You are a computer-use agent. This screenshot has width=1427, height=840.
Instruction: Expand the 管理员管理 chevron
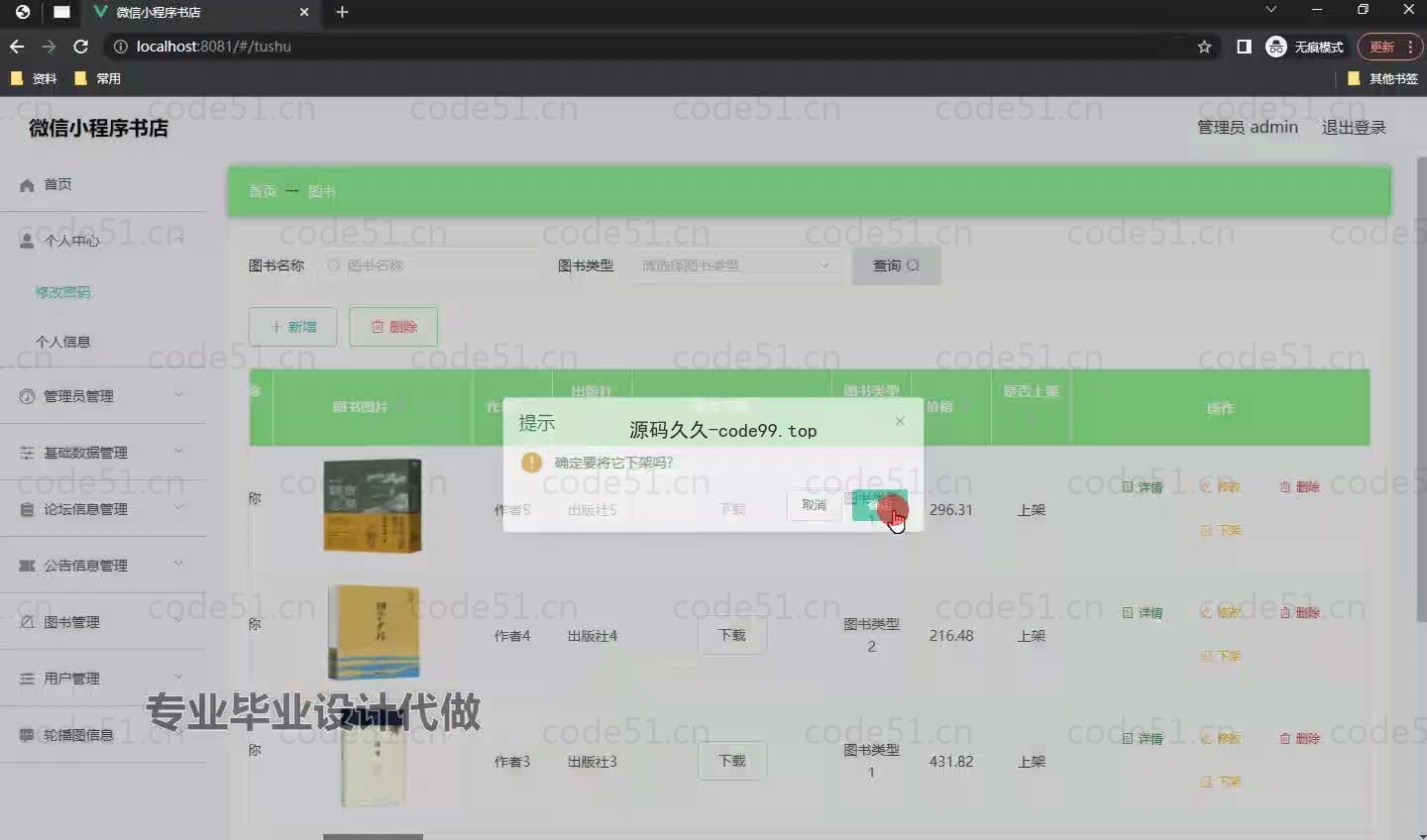[x=178, y=394]
